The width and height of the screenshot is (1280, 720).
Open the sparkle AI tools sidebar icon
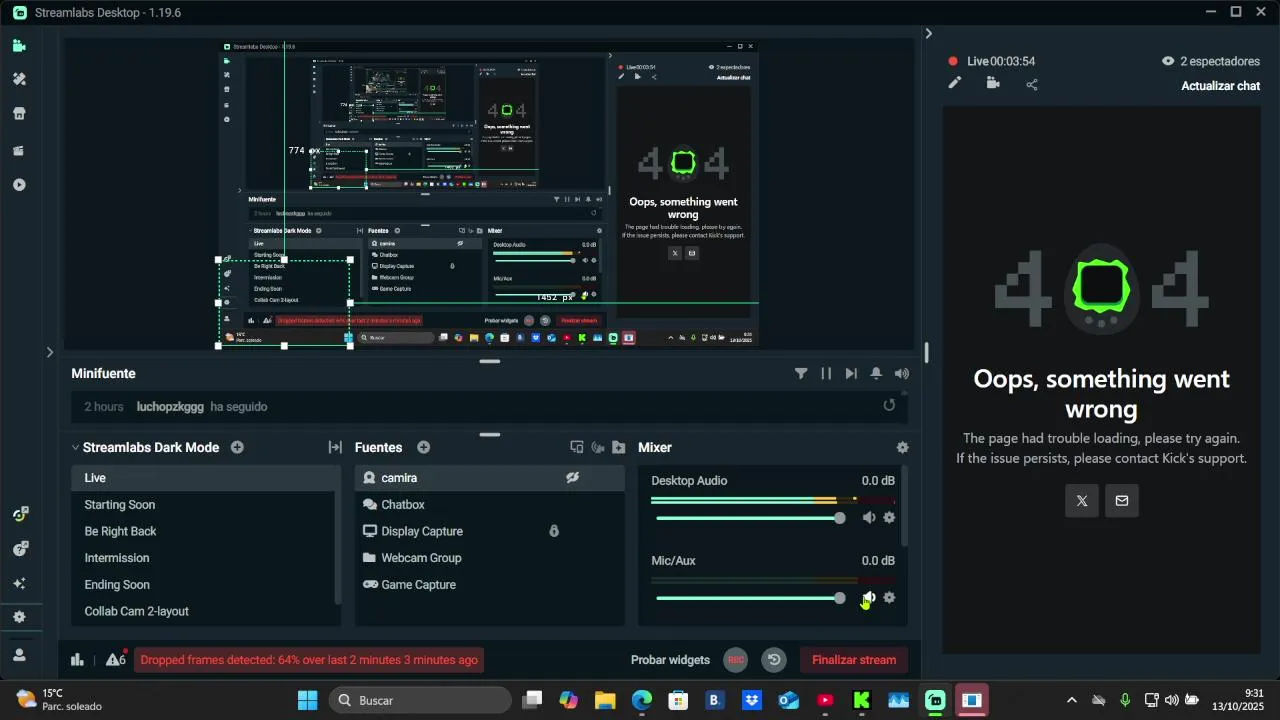click(19, 583)
